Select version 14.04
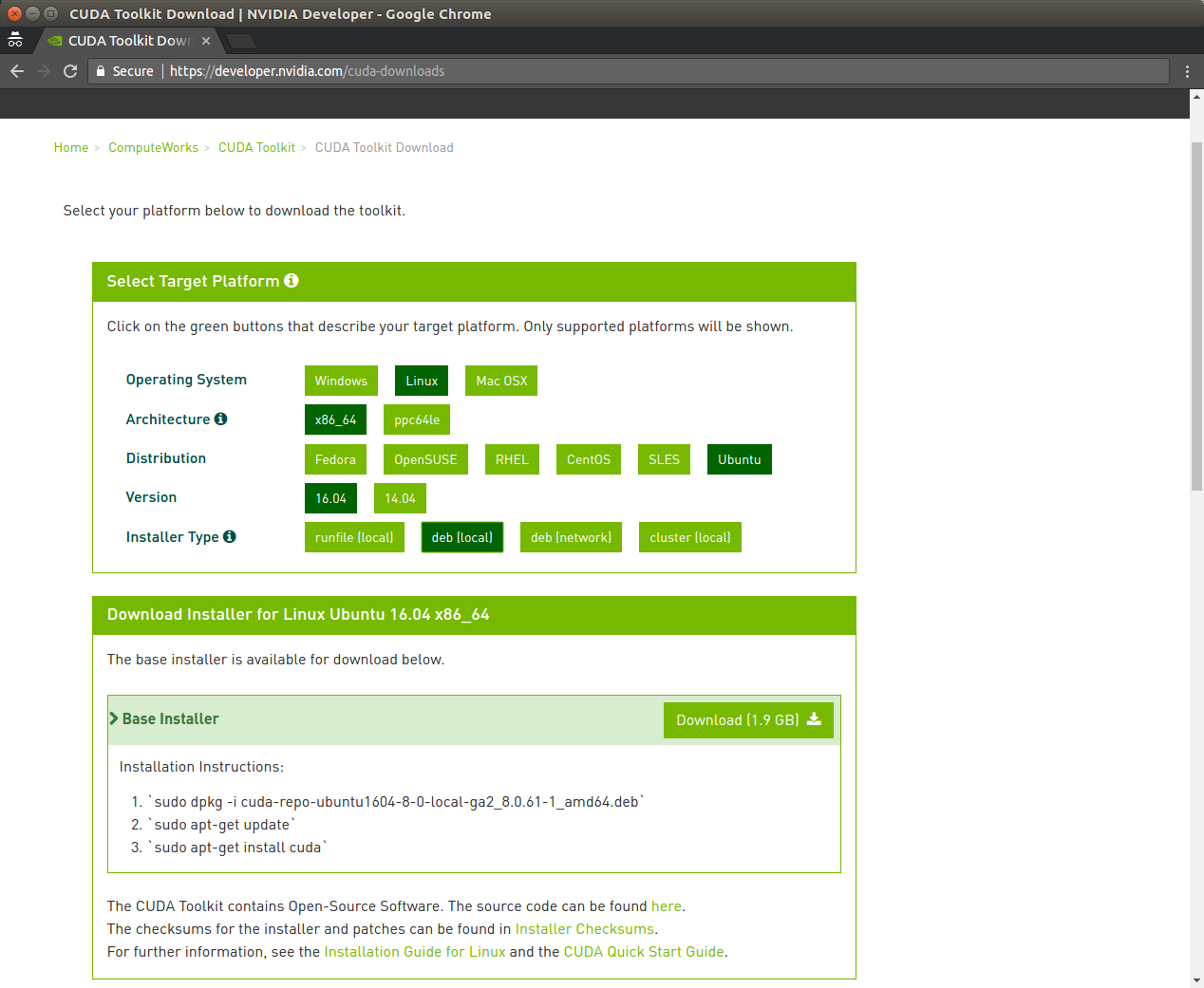 (x=400, y=498)
